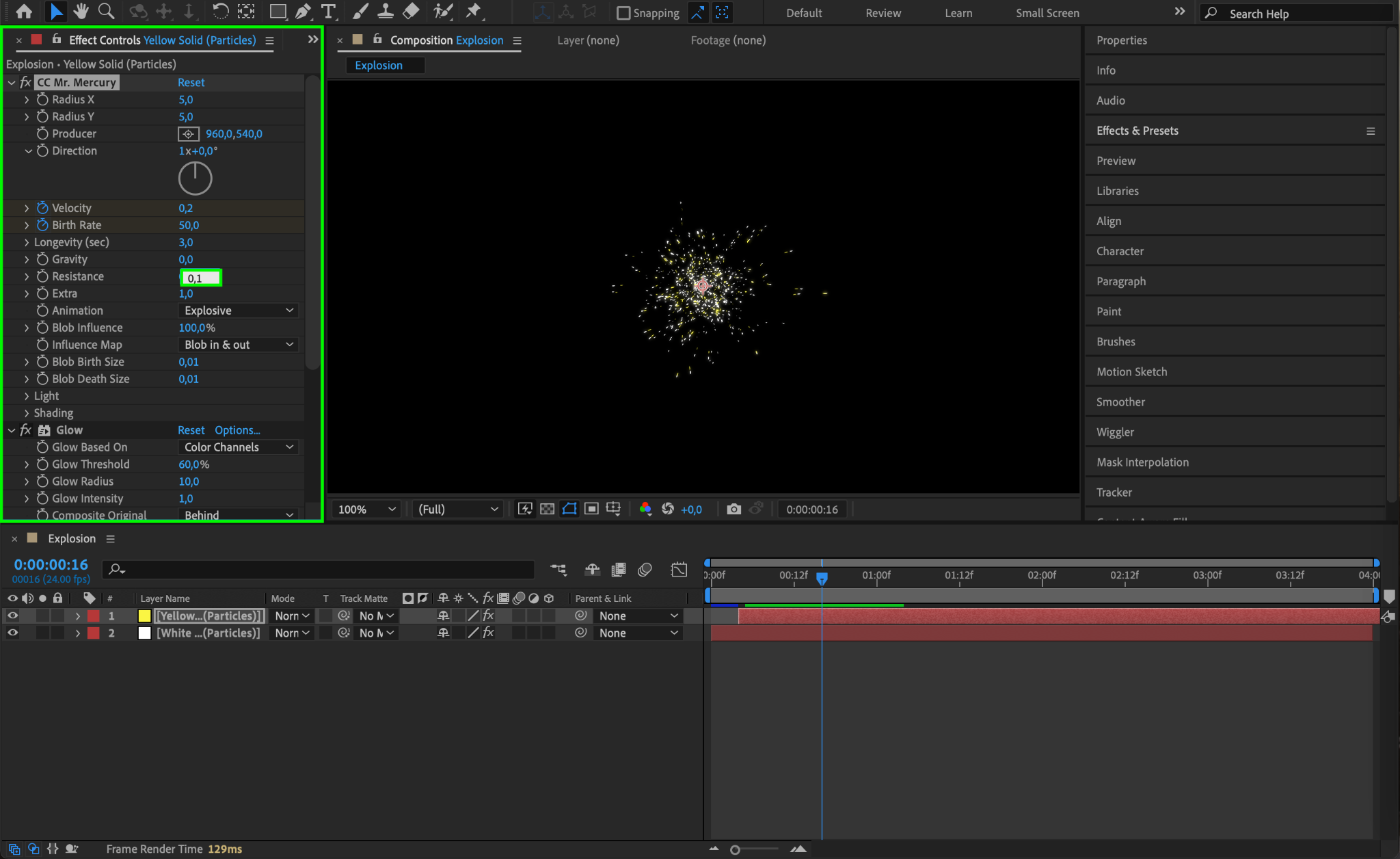This screenshot has width=1400, height=859.
Task: Select the Pen tool
Action: 303,12
